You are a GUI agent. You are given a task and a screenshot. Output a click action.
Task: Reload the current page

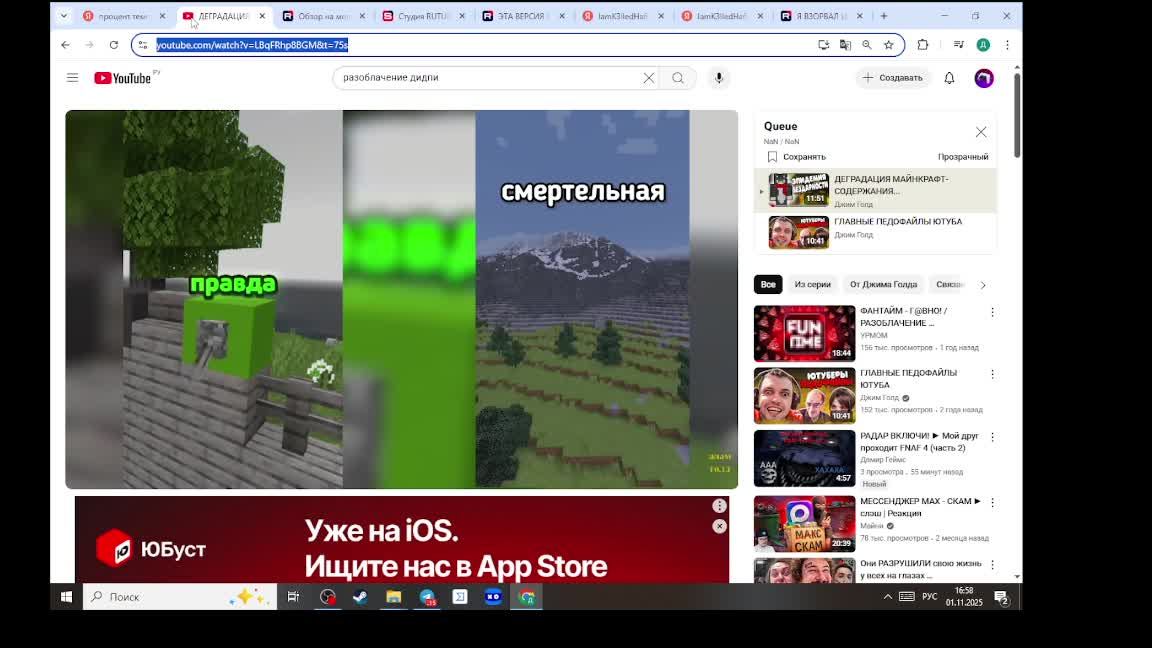click(x=114, y=45)
